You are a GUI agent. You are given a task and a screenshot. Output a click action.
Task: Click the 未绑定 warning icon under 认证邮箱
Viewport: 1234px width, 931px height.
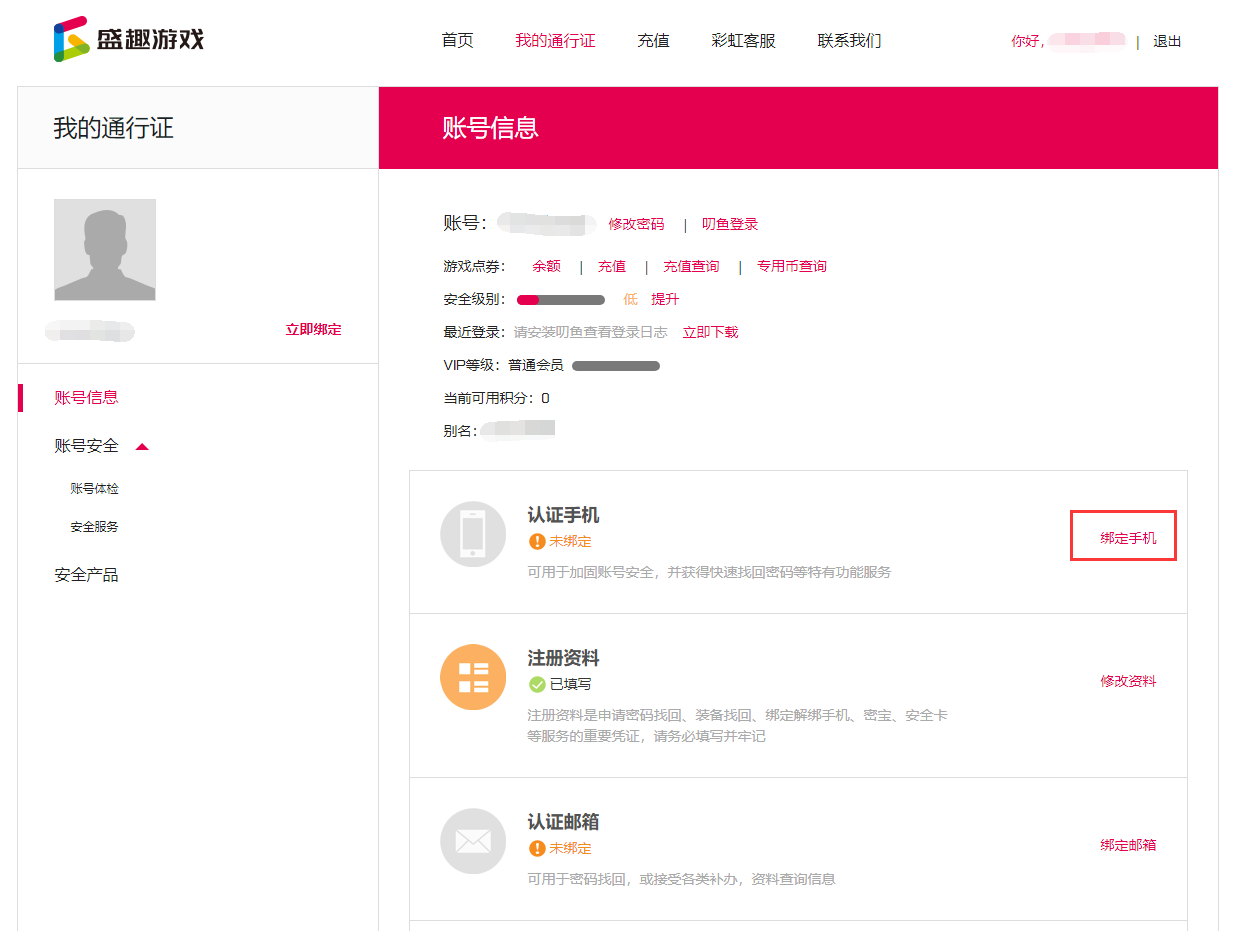click(537, 848)
